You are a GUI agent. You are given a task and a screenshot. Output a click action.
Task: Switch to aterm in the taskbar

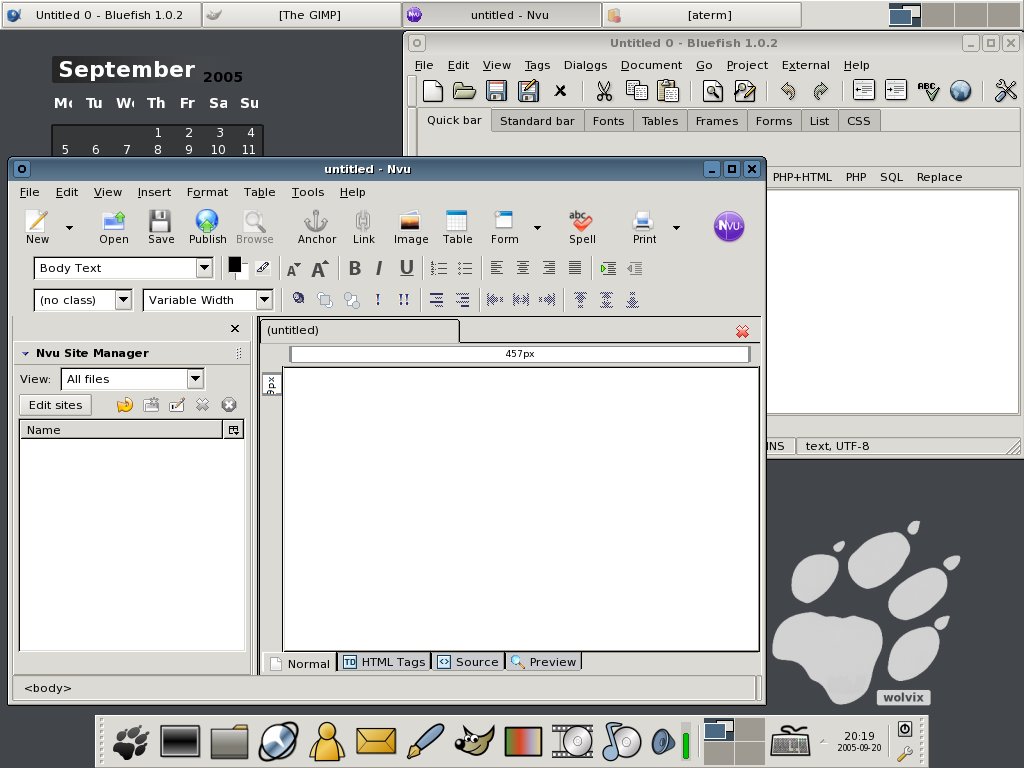(701, 15)
